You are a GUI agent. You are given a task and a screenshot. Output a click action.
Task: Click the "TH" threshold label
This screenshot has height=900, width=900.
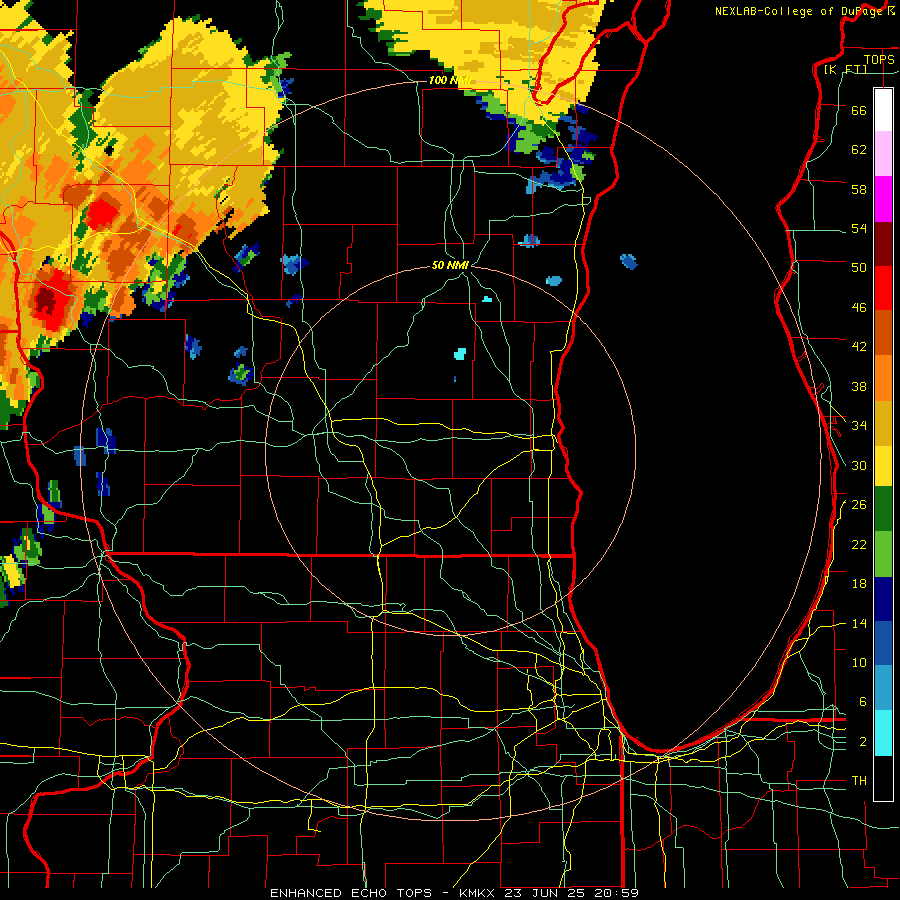(x=859, y=781)
